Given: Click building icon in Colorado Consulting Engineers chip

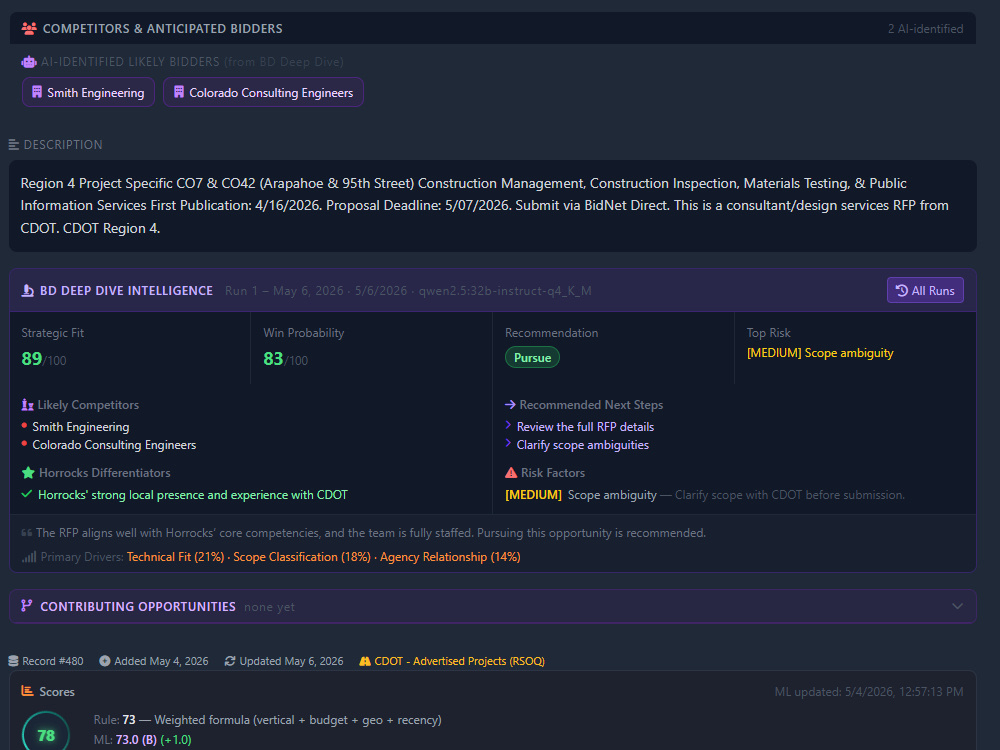Looking at the screenshot, I should click(x=179, y=92).
